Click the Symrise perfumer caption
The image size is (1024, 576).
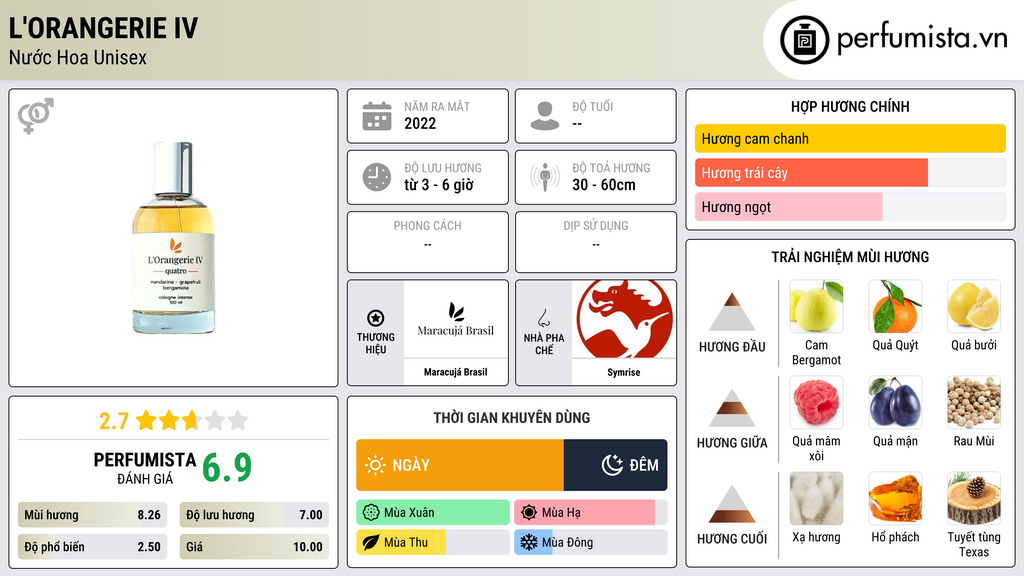[624, 372]
